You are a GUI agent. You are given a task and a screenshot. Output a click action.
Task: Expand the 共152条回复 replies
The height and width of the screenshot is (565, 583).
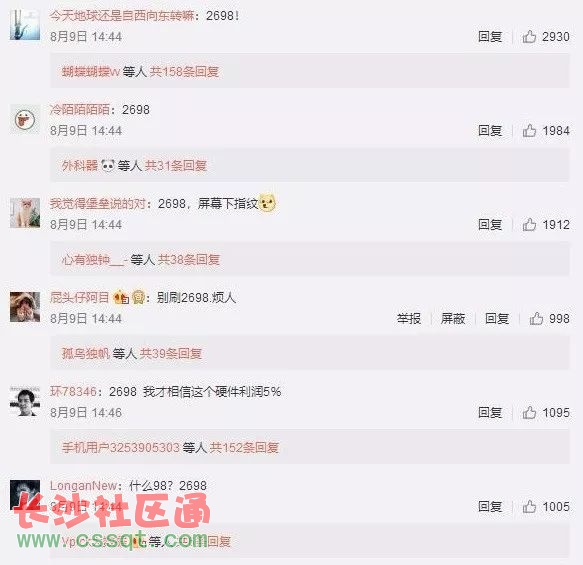(244, 448)
